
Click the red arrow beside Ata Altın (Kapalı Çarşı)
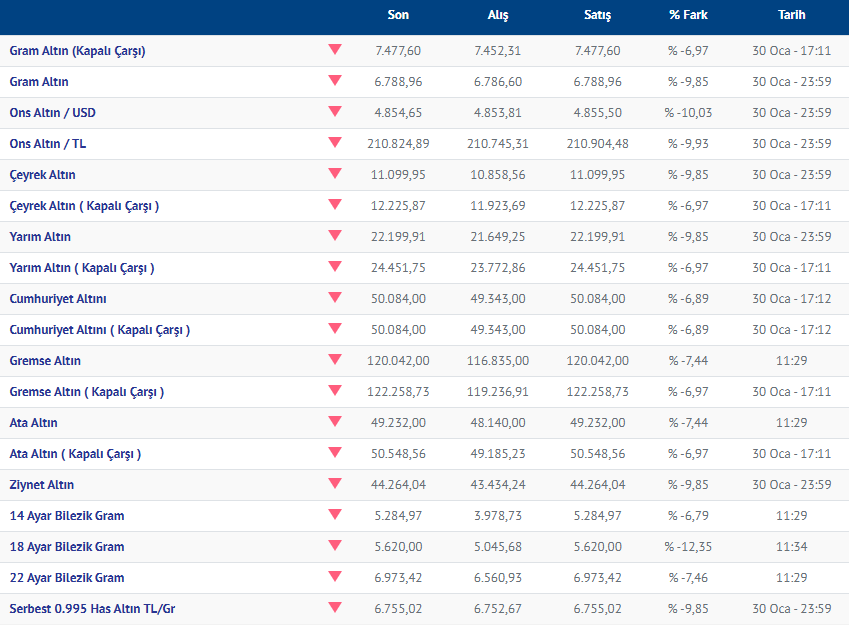coord(334,453)
